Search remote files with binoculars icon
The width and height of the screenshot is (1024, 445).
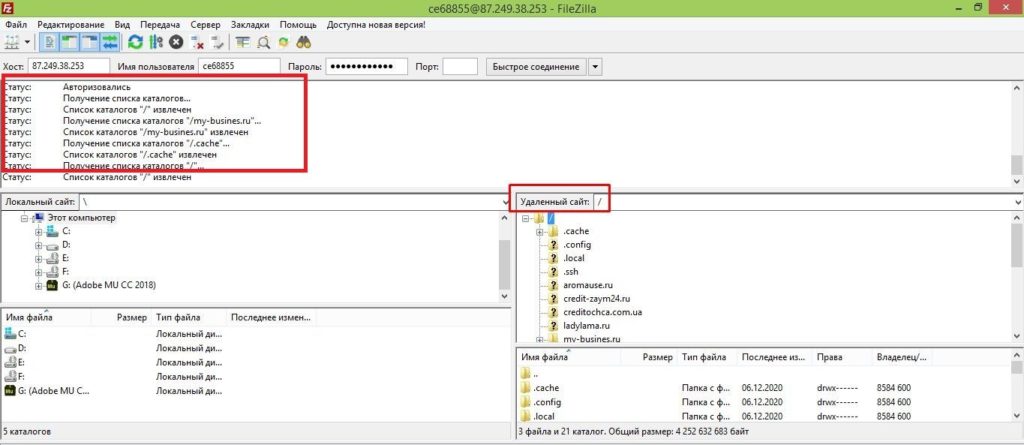(x=303, y=42)
